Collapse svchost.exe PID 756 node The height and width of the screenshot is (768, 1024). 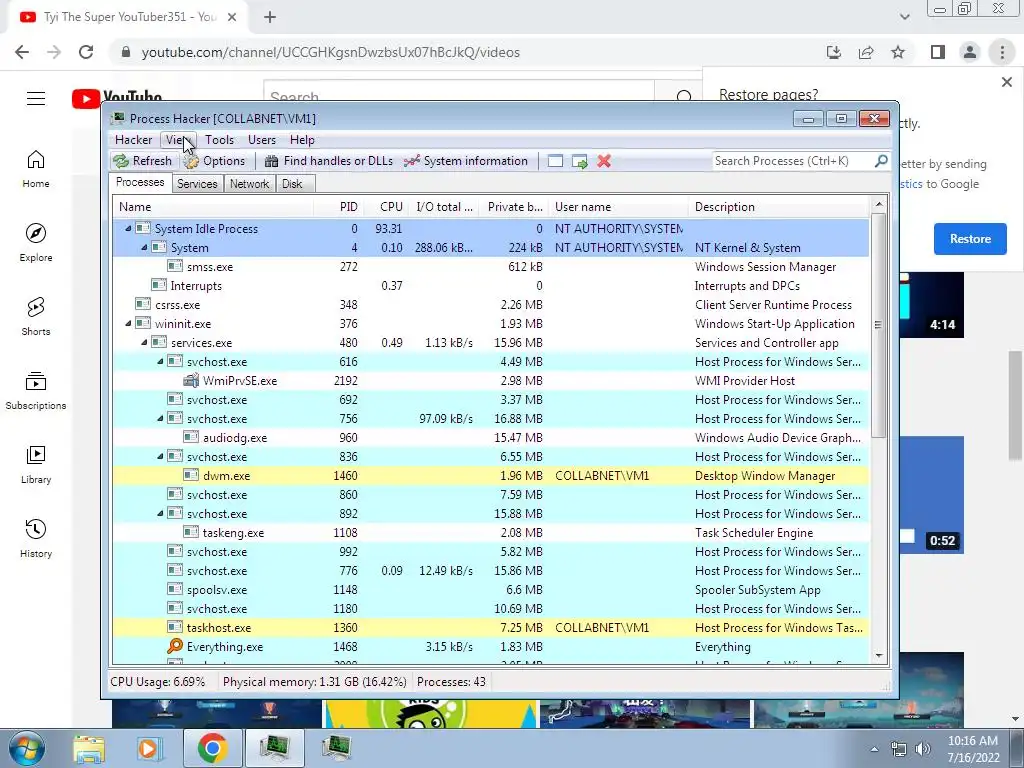pos(160,419)
